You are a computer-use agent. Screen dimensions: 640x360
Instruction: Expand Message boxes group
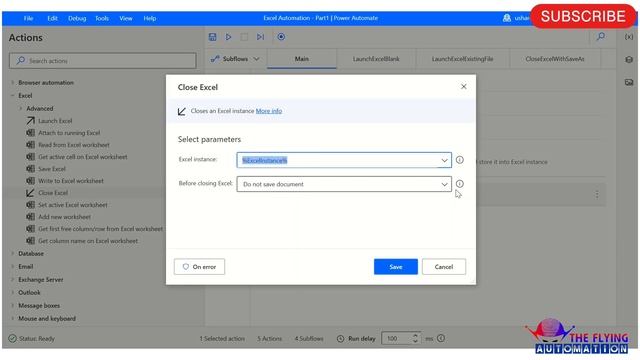(x=13, y=306)
